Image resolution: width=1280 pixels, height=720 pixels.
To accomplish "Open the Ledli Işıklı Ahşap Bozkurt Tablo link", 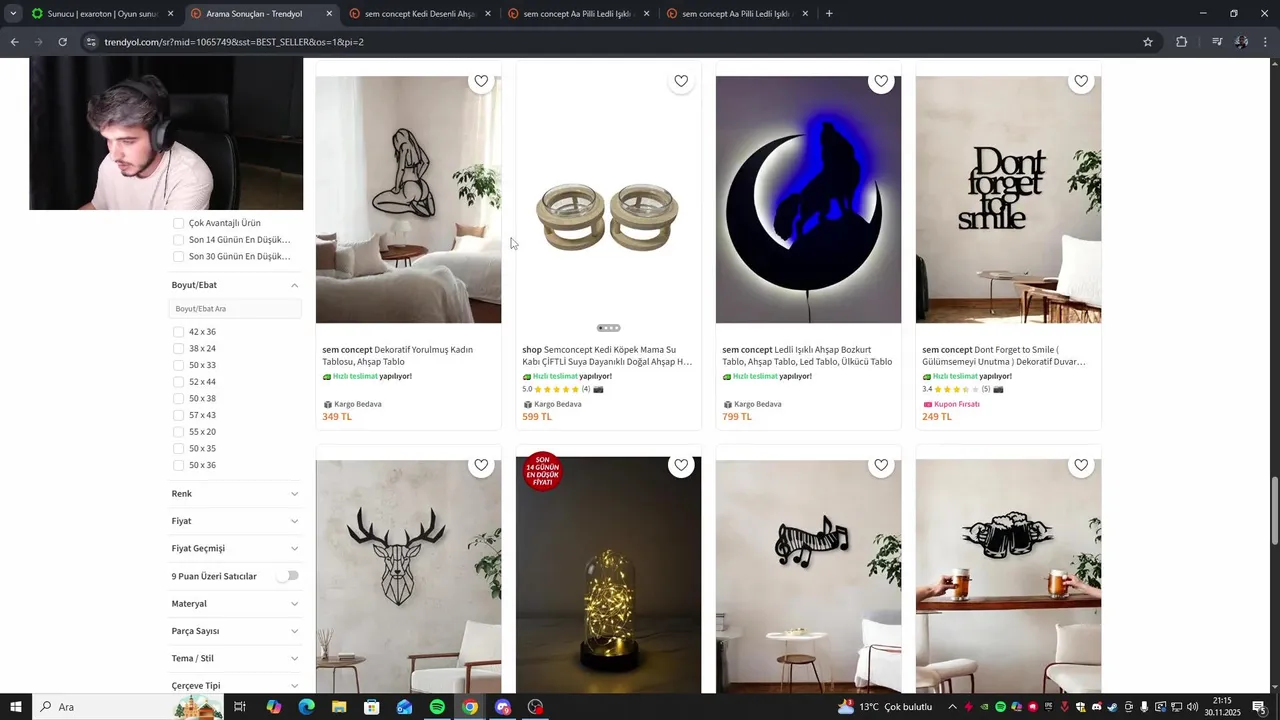I will 808,356.
